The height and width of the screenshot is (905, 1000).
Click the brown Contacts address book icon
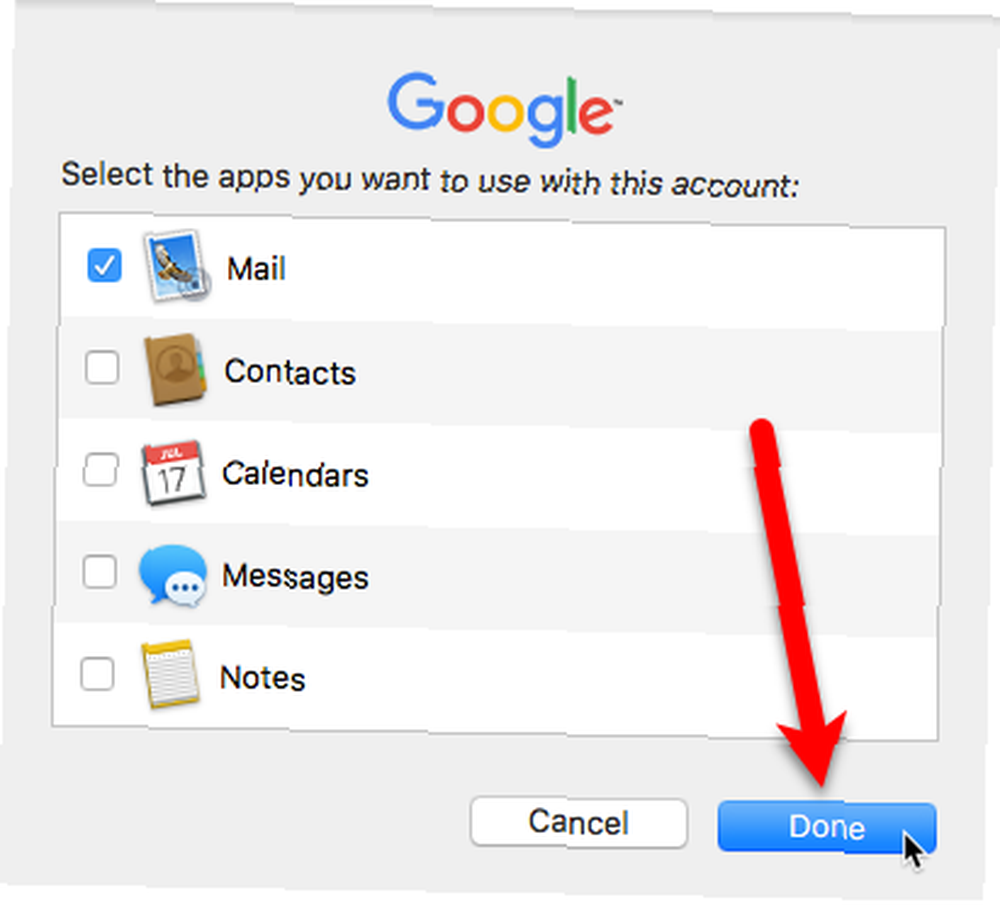click(175, 369)
